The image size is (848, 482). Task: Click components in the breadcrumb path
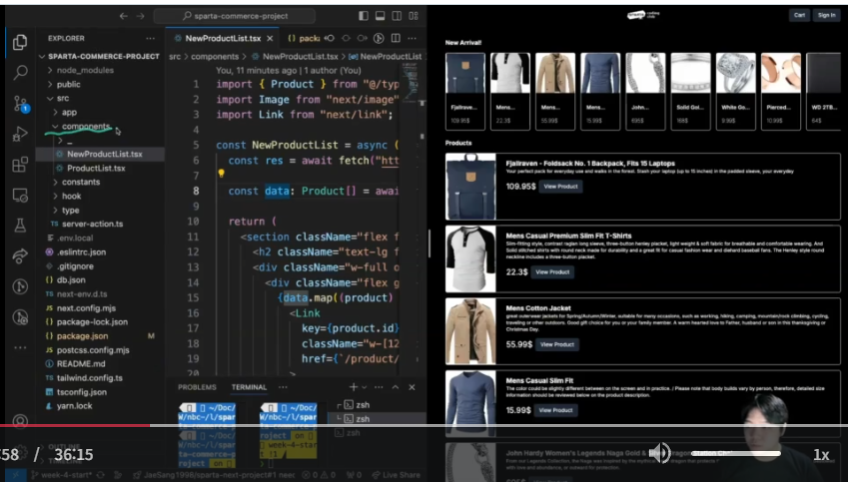point(215,56)
